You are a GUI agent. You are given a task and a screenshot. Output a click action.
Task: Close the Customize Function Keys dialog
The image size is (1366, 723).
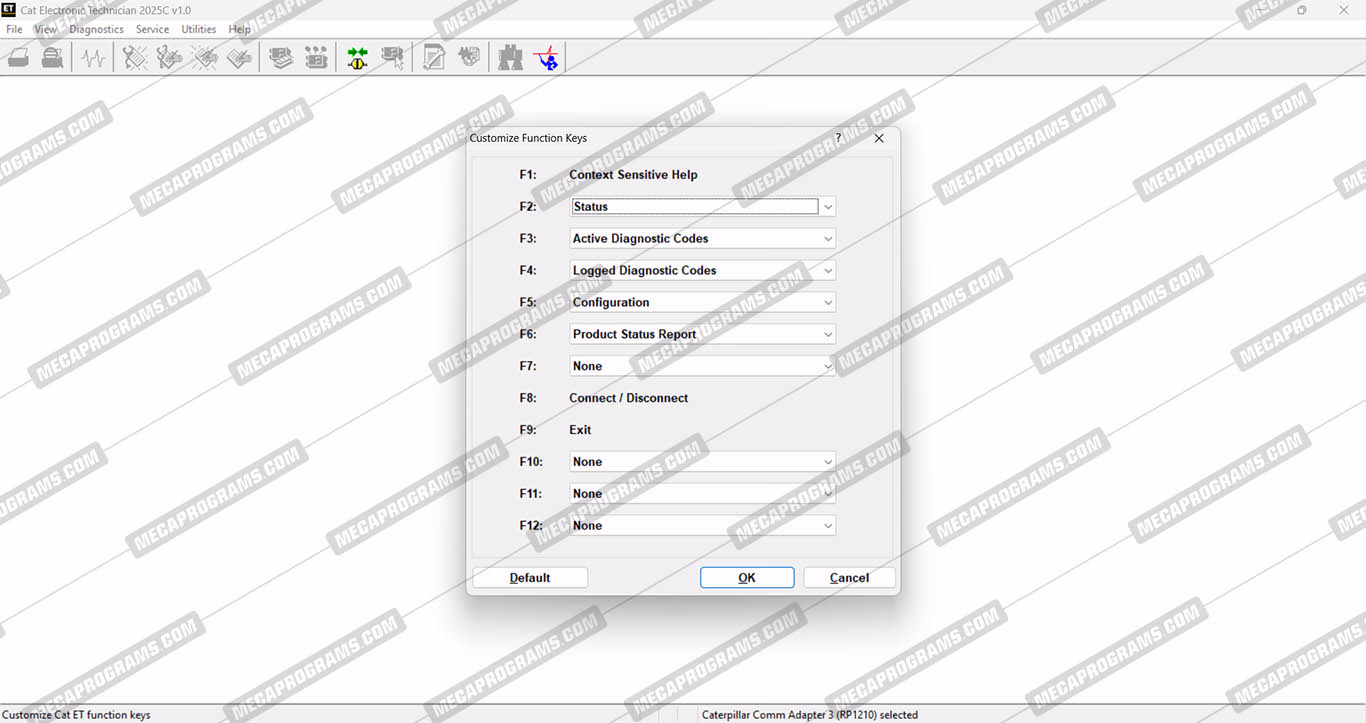[x=879, y=138]
